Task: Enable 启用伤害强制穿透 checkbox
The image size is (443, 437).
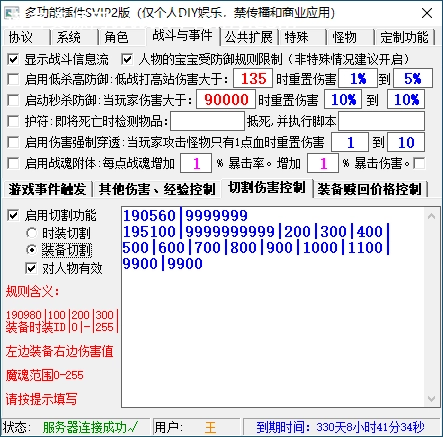Action: [x=13, y=142]
